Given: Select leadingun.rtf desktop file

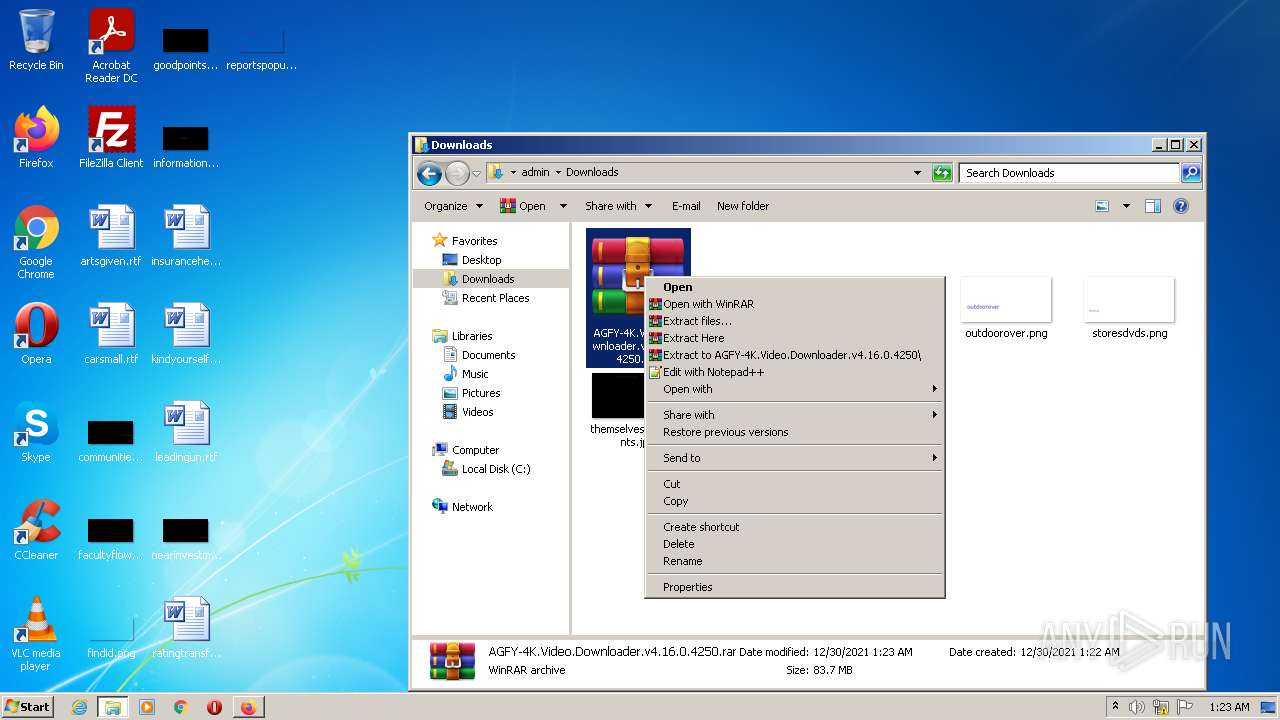Looking at the screenshot, I should [186, 432].
